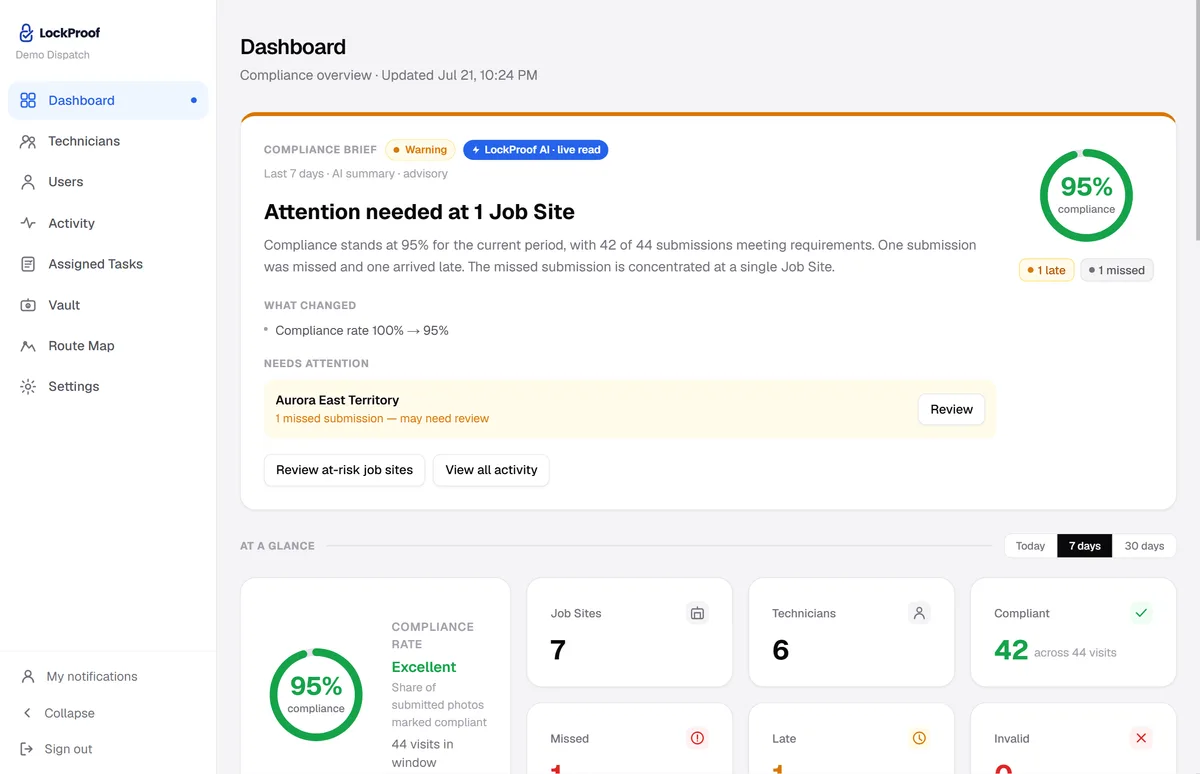
Task: Click the Excellent rating label
Action: [x=424, y=667]
